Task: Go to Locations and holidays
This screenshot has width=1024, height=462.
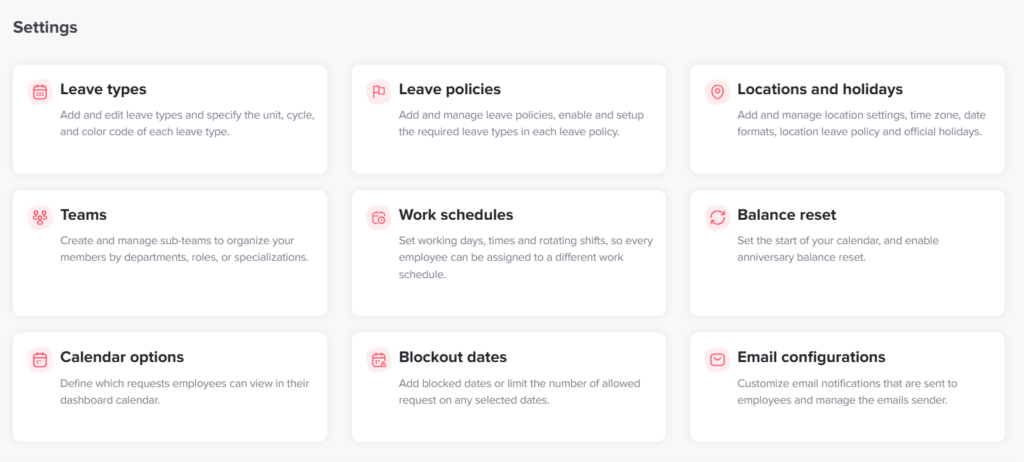Action: [x=819, y=90]
